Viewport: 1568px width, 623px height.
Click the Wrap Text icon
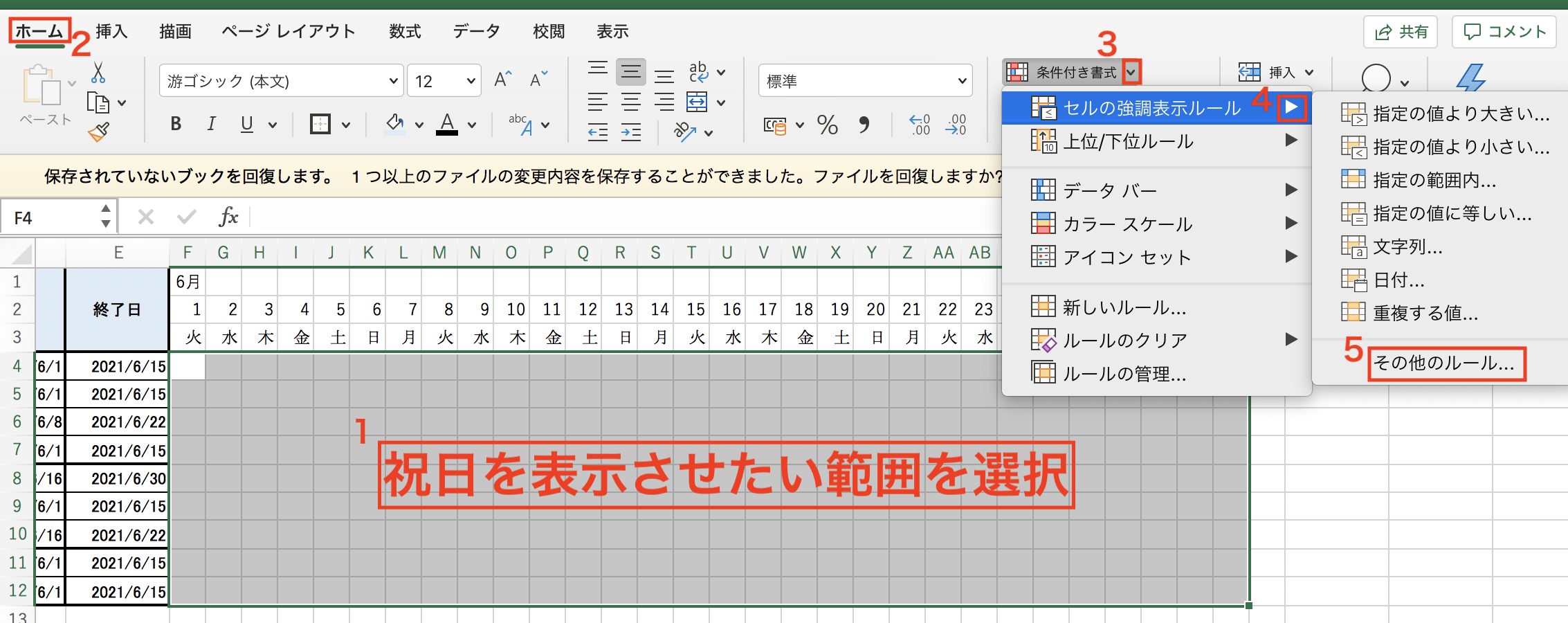click(x=699, y=72)
